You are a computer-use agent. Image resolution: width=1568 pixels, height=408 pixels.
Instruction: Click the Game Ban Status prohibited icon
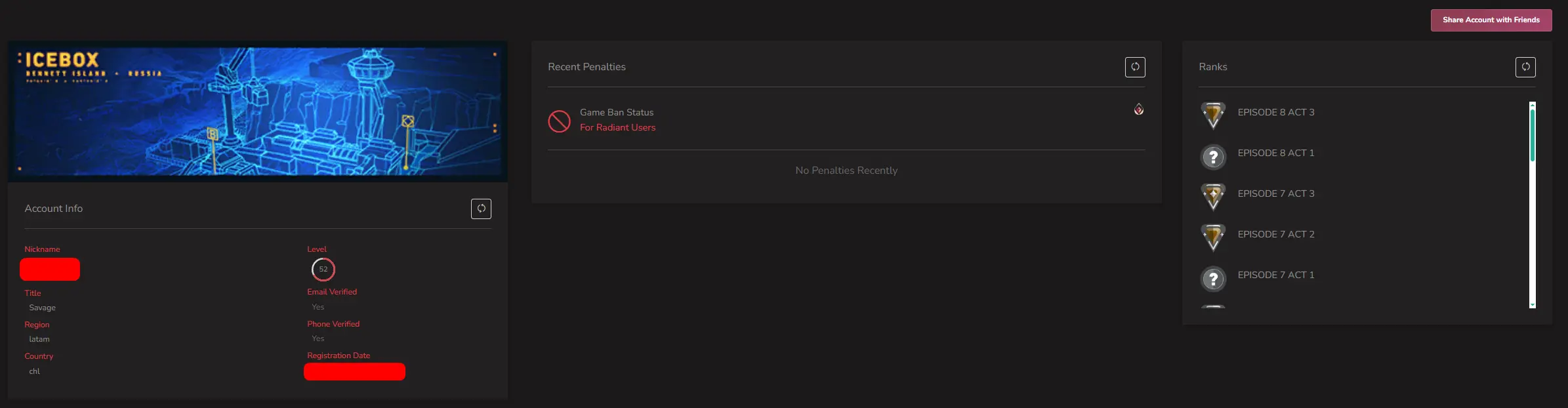point(559,121)
